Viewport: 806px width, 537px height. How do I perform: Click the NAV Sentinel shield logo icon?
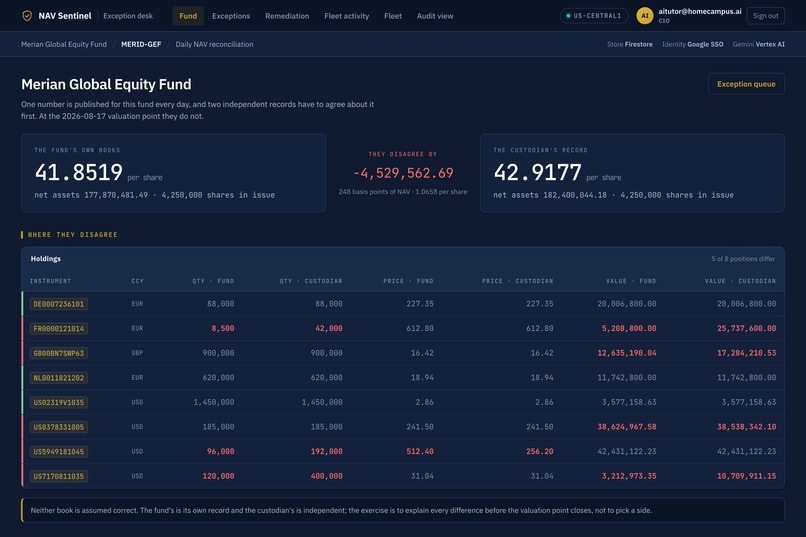pyautogui.click(x=27, y=16)
